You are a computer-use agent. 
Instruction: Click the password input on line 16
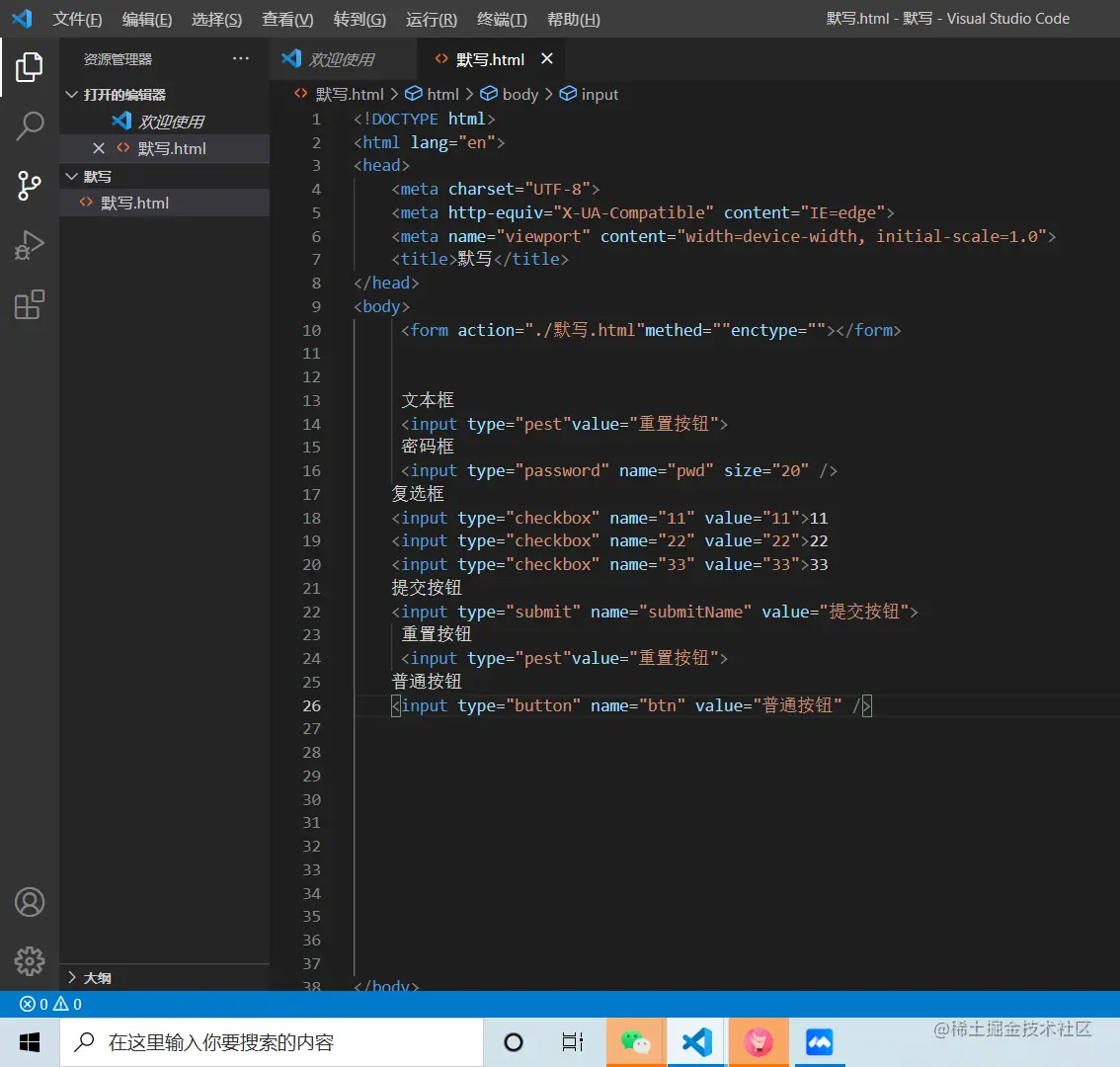[618, 470]
